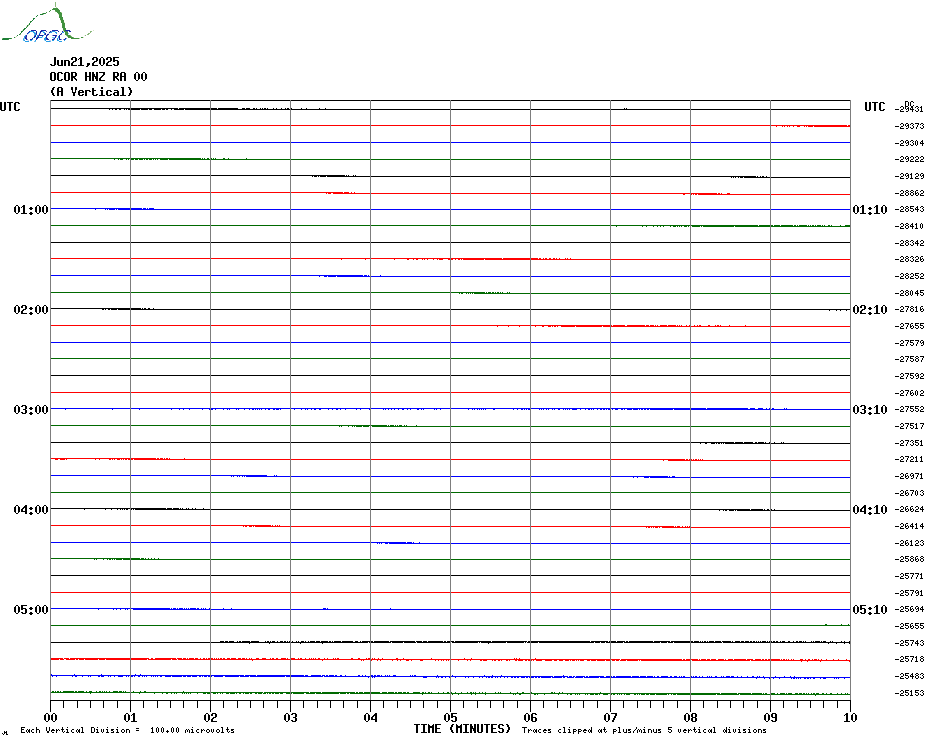Click the minute '04' axis tick label

(x=371, y=717)
